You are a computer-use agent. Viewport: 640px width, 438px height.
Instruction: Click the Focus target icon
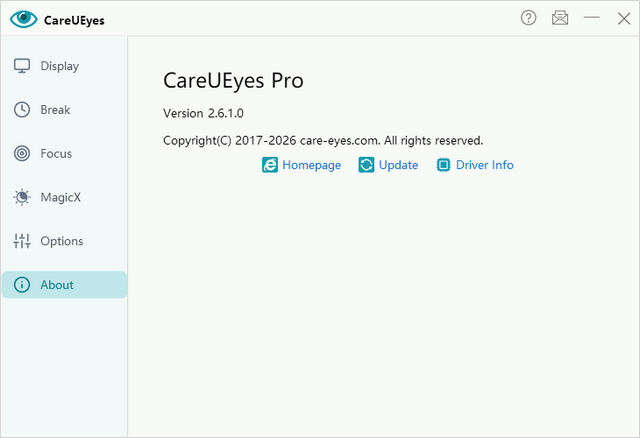click(x=22, y=153)
